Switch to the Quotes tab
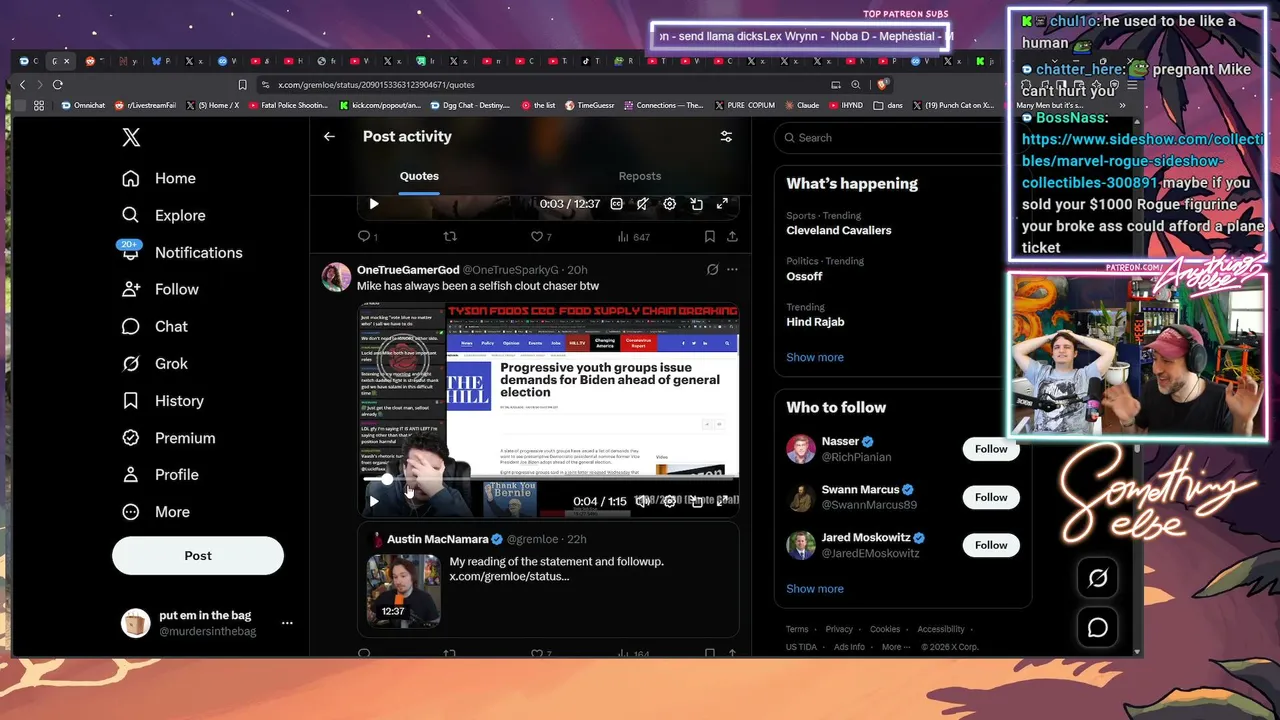1280x720 pixels. point(419,176)
